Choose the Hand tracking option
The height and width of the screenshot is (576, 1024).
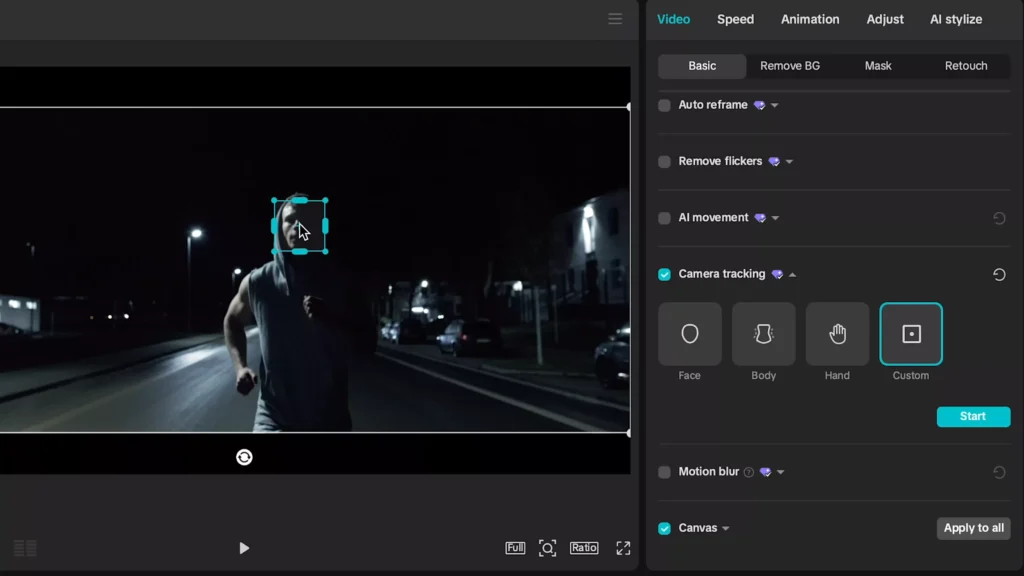pos(837,334)
